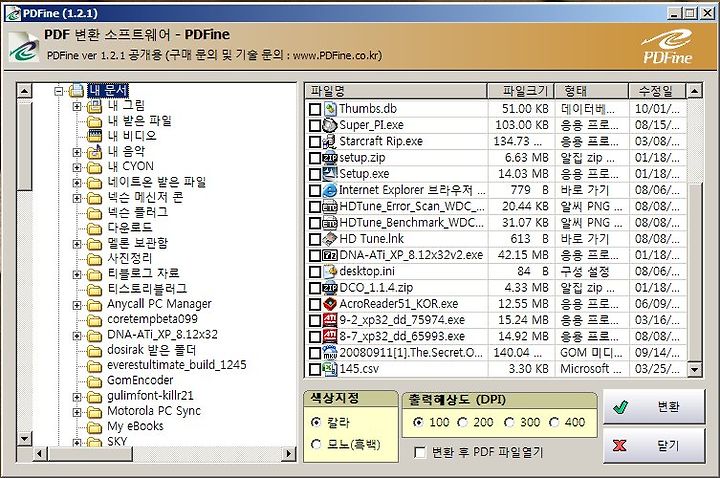The height and width of the screenshot is (478, 720).
Task: Choose 200 DPI output resolution
Action: tap(463, 422)
